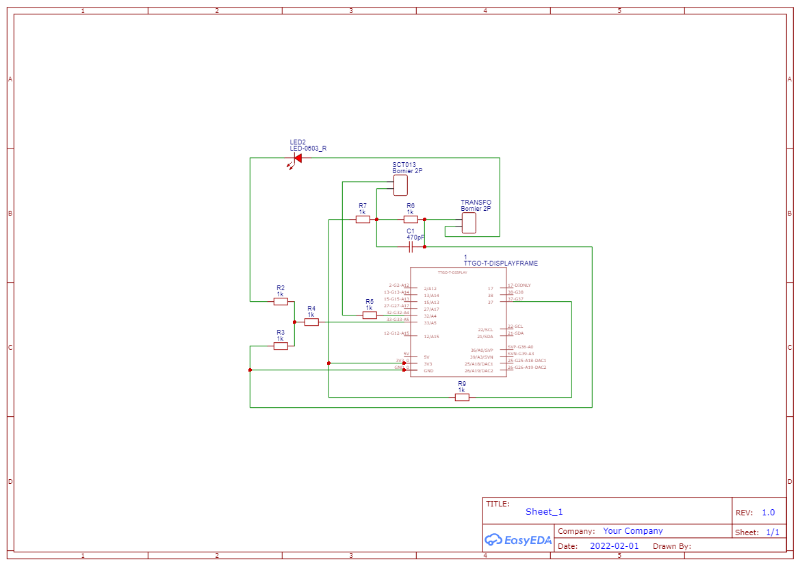Screen dimensions: 800x566
Task: Click the R2 designator text
Action: [x=281, y=288]
